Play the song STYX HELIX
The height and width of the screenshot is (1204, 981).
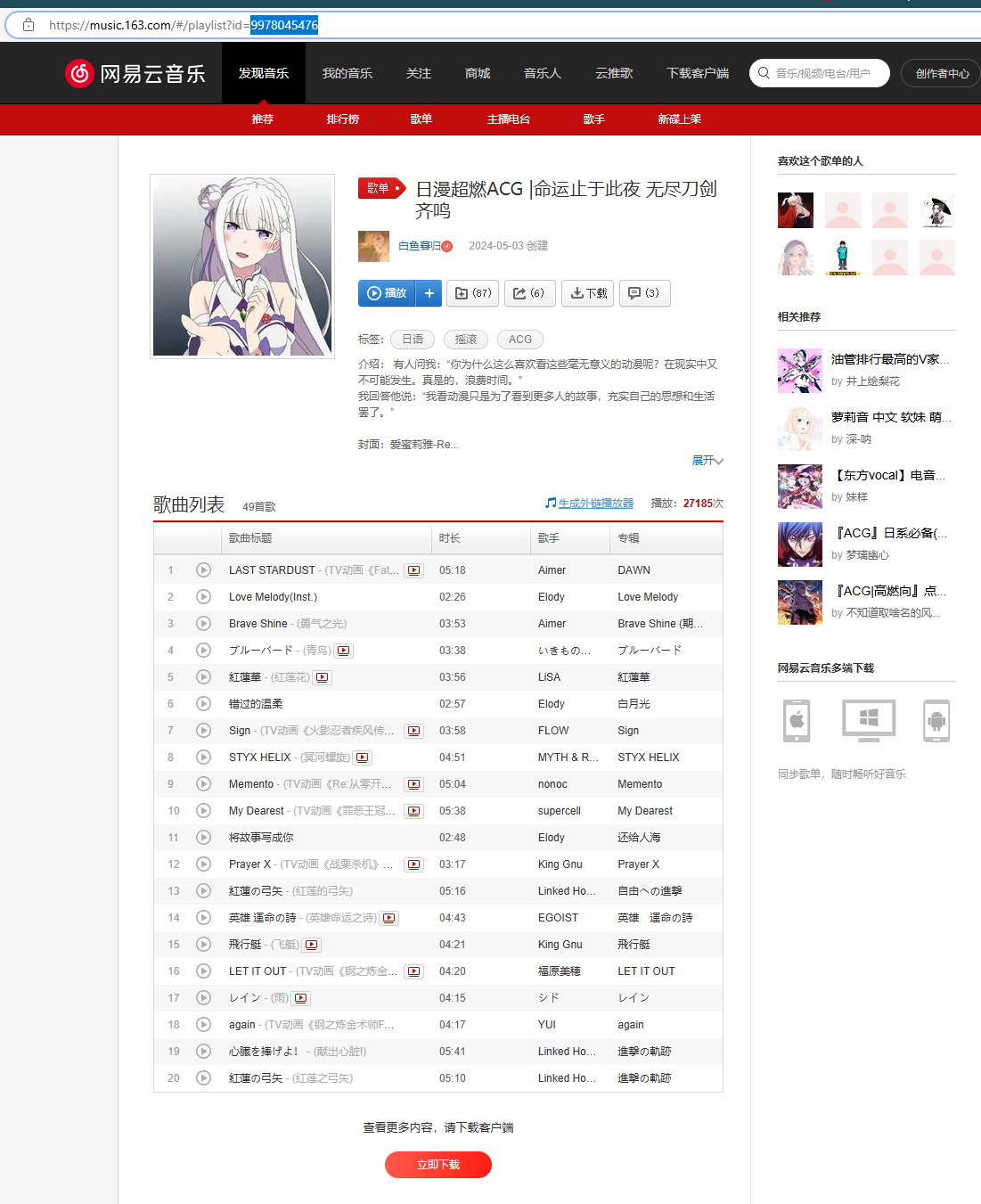203,758
